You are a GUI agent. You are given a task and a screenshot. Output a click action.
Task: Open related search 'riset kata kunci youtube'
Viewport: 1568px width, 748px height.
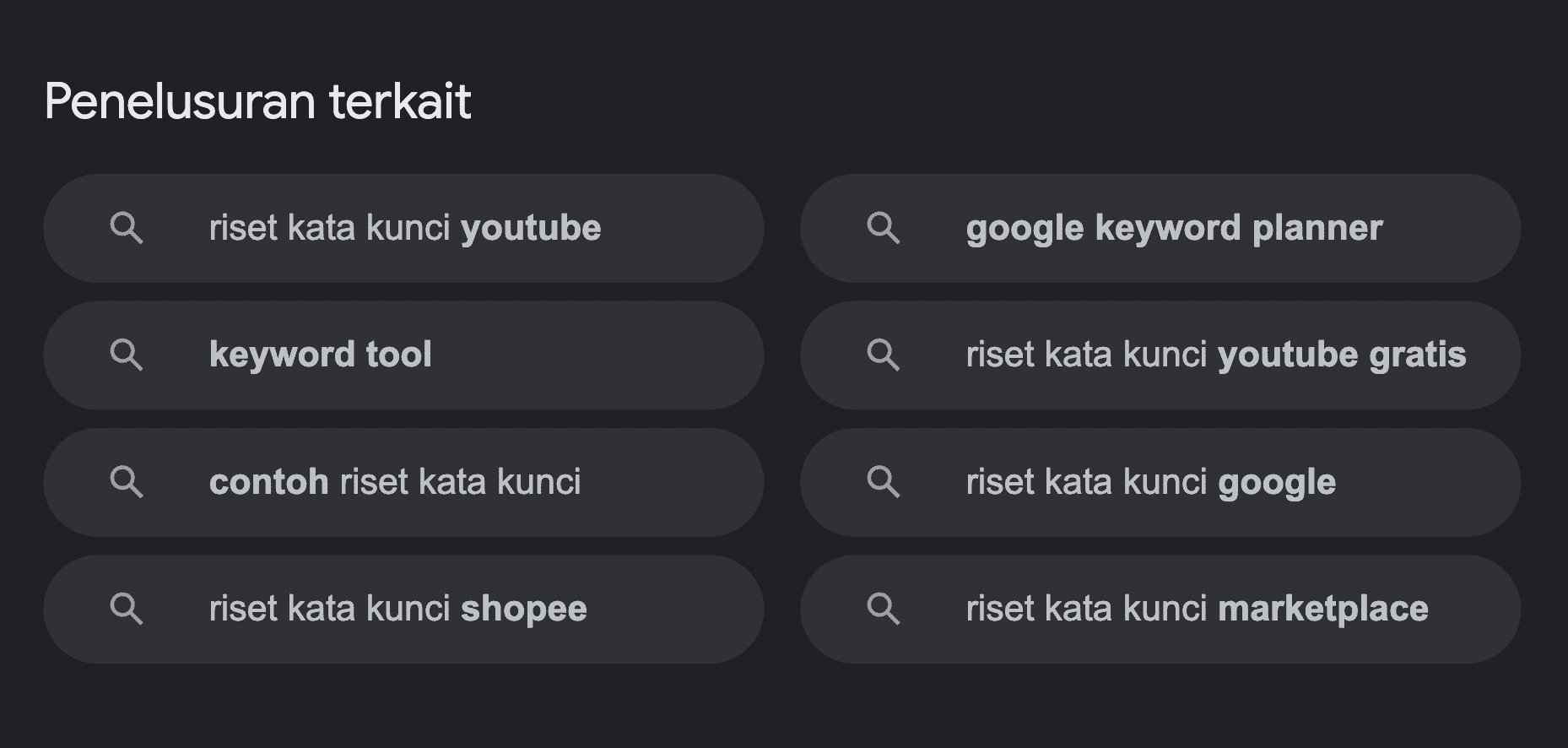405,228
